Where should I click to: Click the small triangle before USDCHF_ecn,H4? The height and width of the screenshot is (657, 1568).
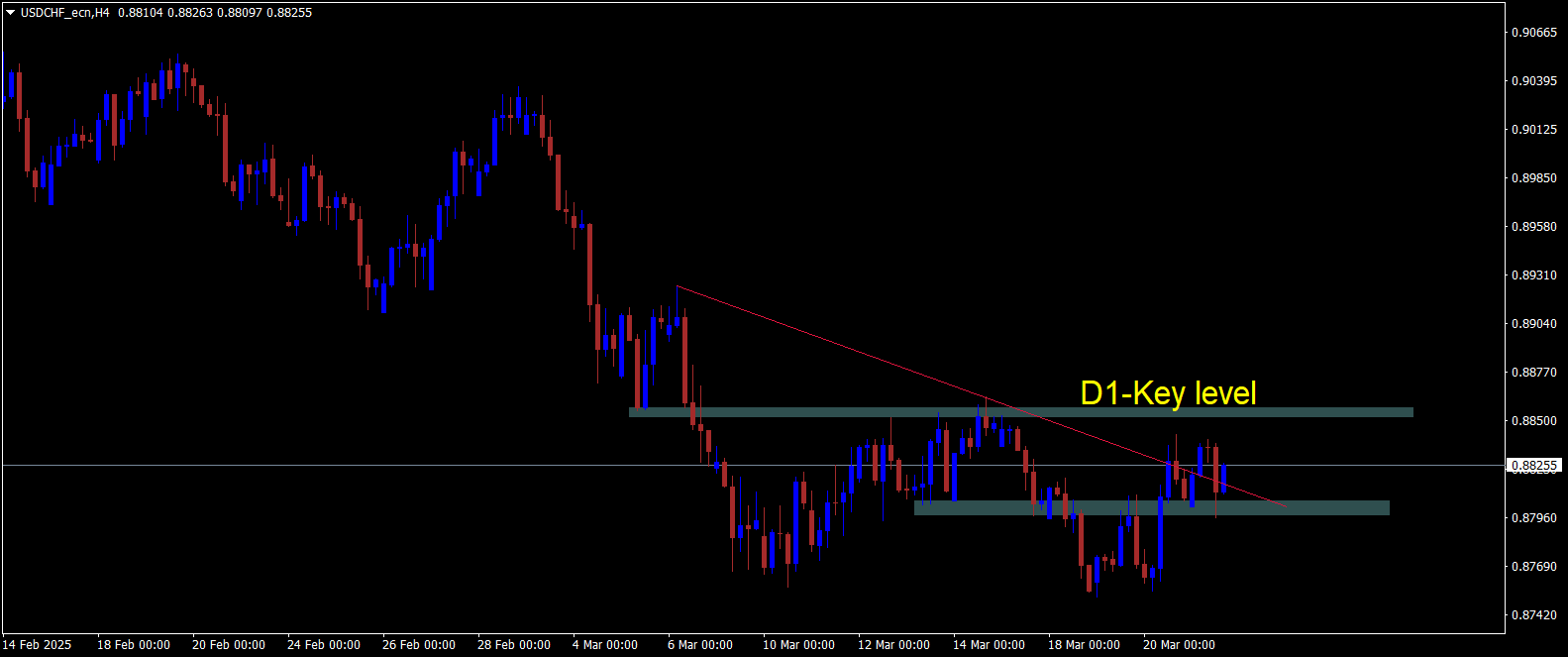(x=10, y=13)
